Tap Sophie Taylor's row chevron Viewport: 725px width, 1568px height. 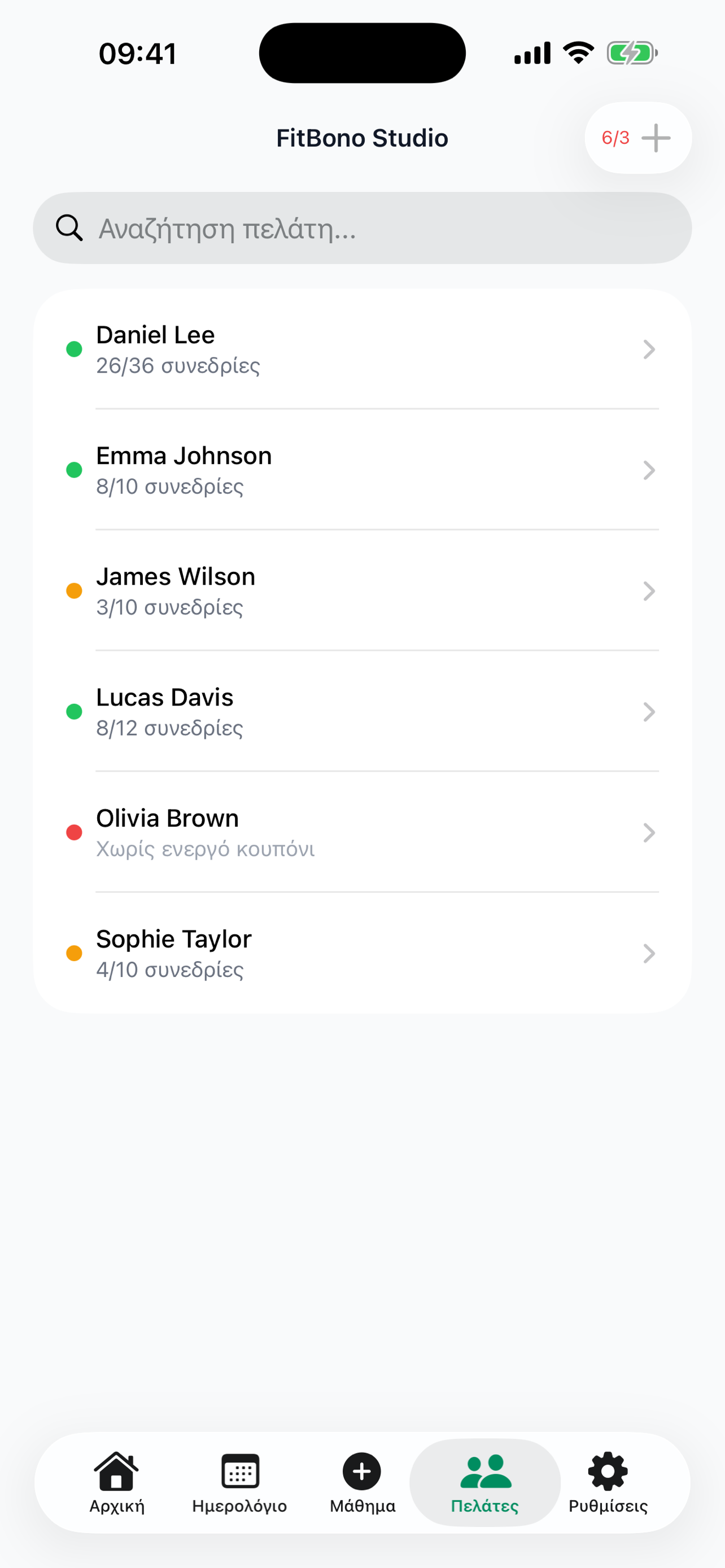[649, 953]
